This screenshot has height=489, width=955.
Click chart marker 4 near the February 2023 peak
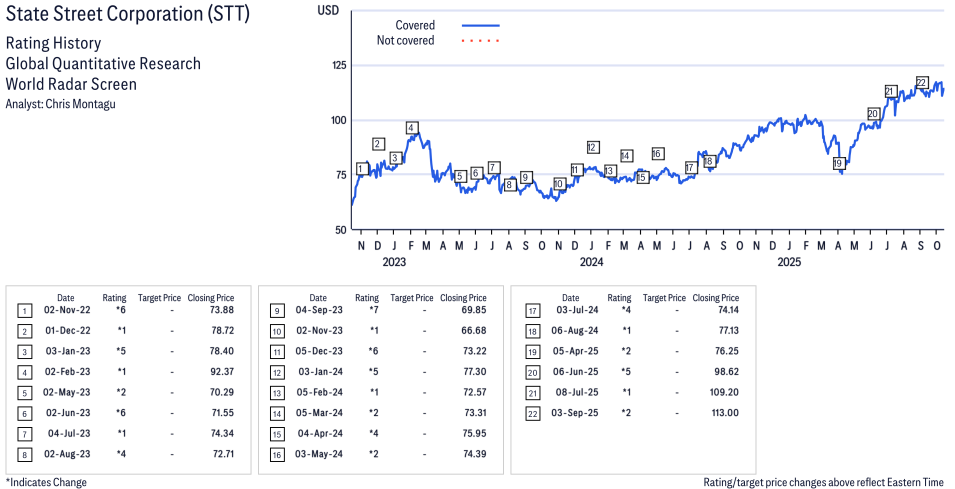coord(411,128)
